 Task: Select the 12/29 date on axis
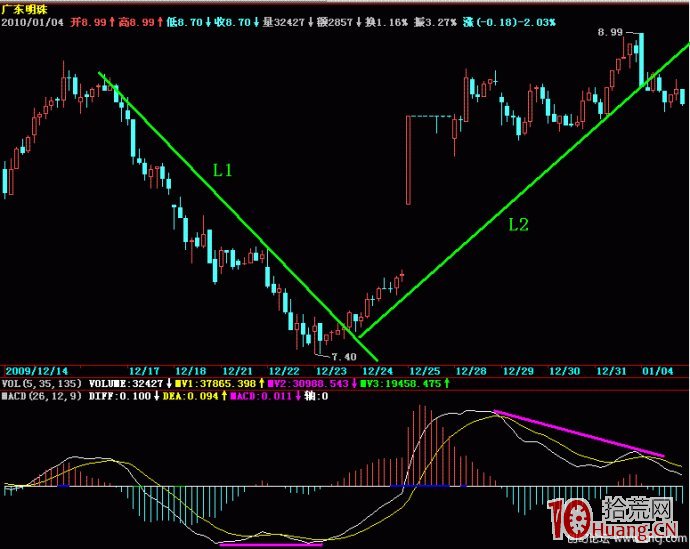tap(518, 371)
